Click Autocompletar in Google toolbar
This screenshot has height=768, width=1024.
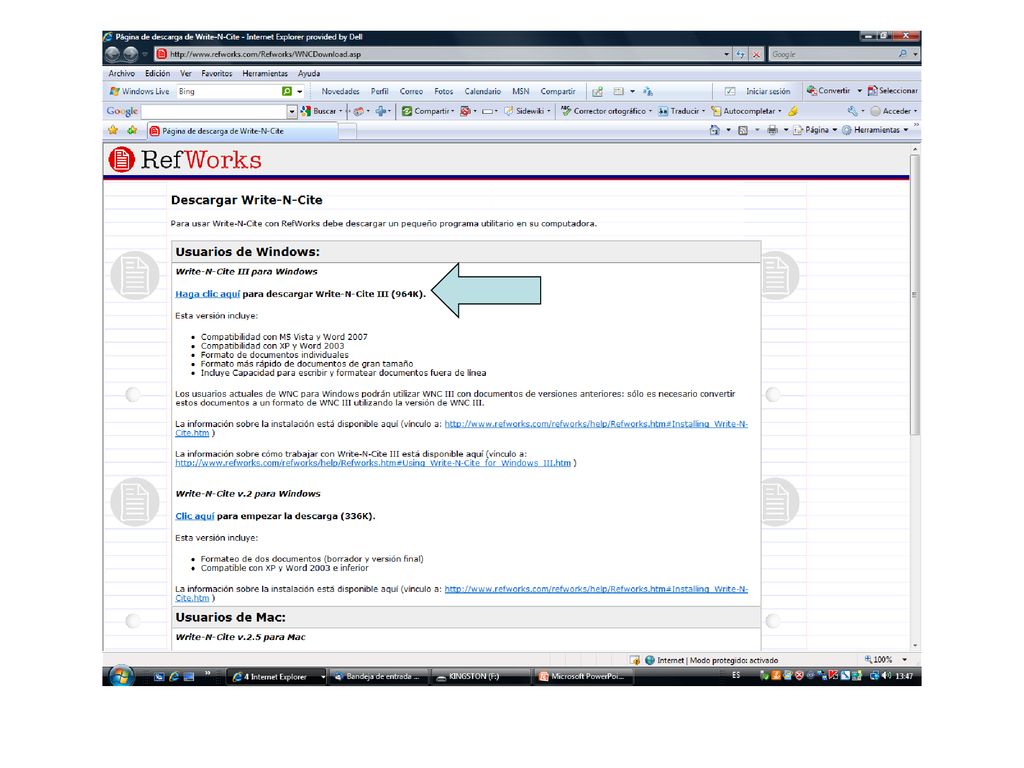[x=746, y=111]
